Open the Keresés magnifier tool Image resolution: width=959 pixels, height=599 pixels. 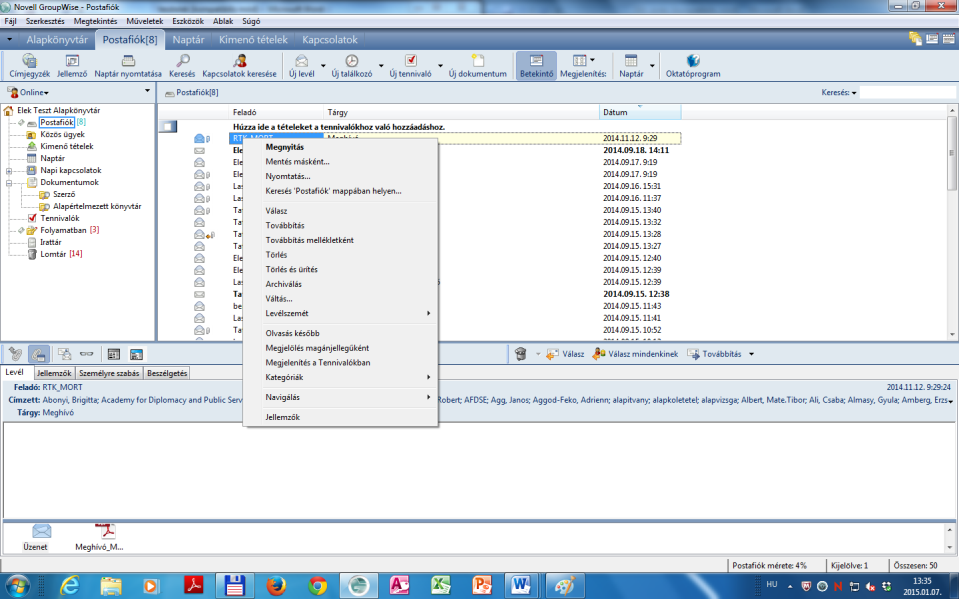(x=182, y=66)
